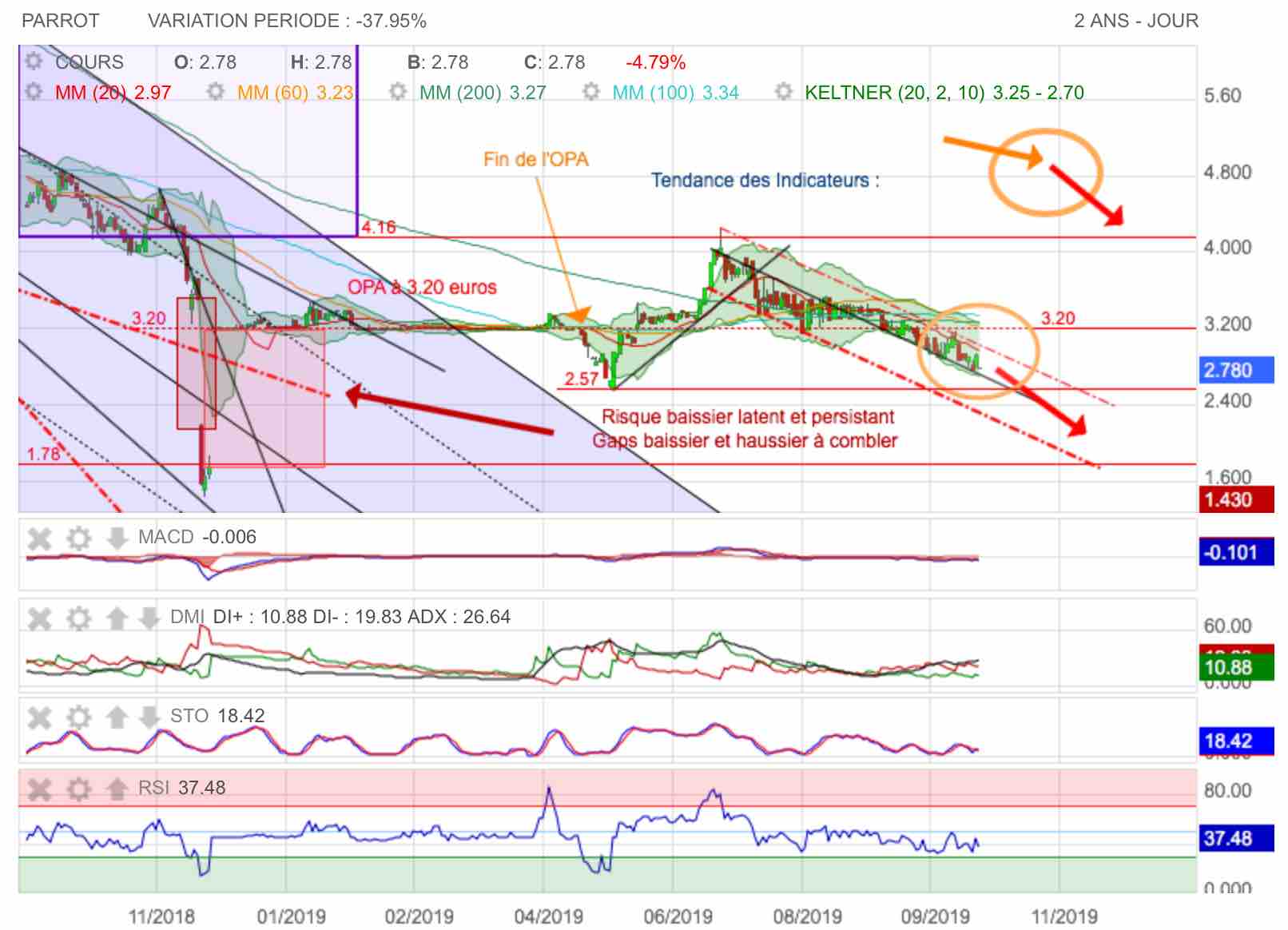The height and width of the screenshot is (930, 1288).
Task: Click KELTNER (20, 2, 10) label
Action: tap(944, 93)
